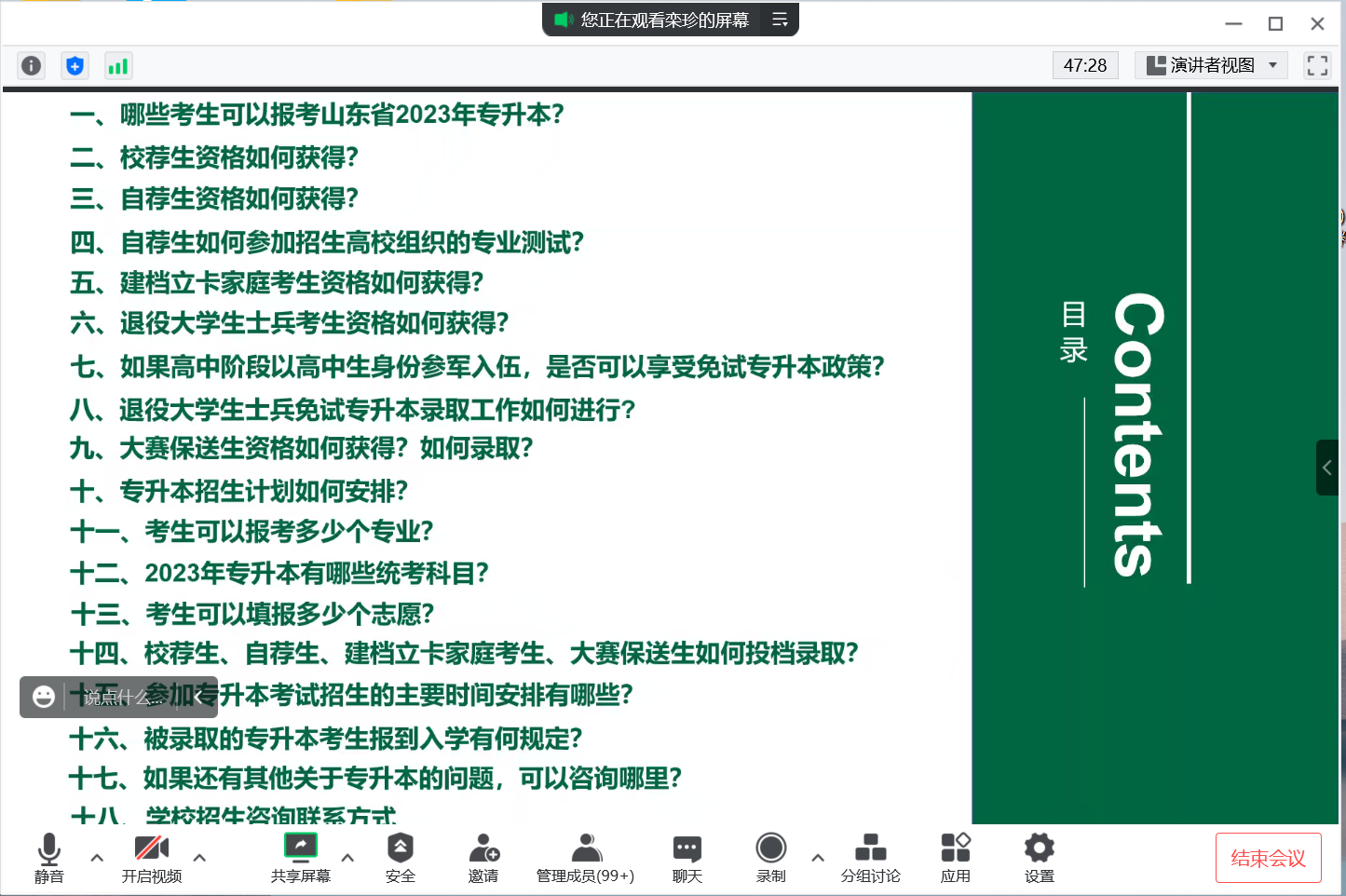Expand video options arrow beside 开启视频
The height and width of the screenshot is (896, 1346).
pos(199,858)
